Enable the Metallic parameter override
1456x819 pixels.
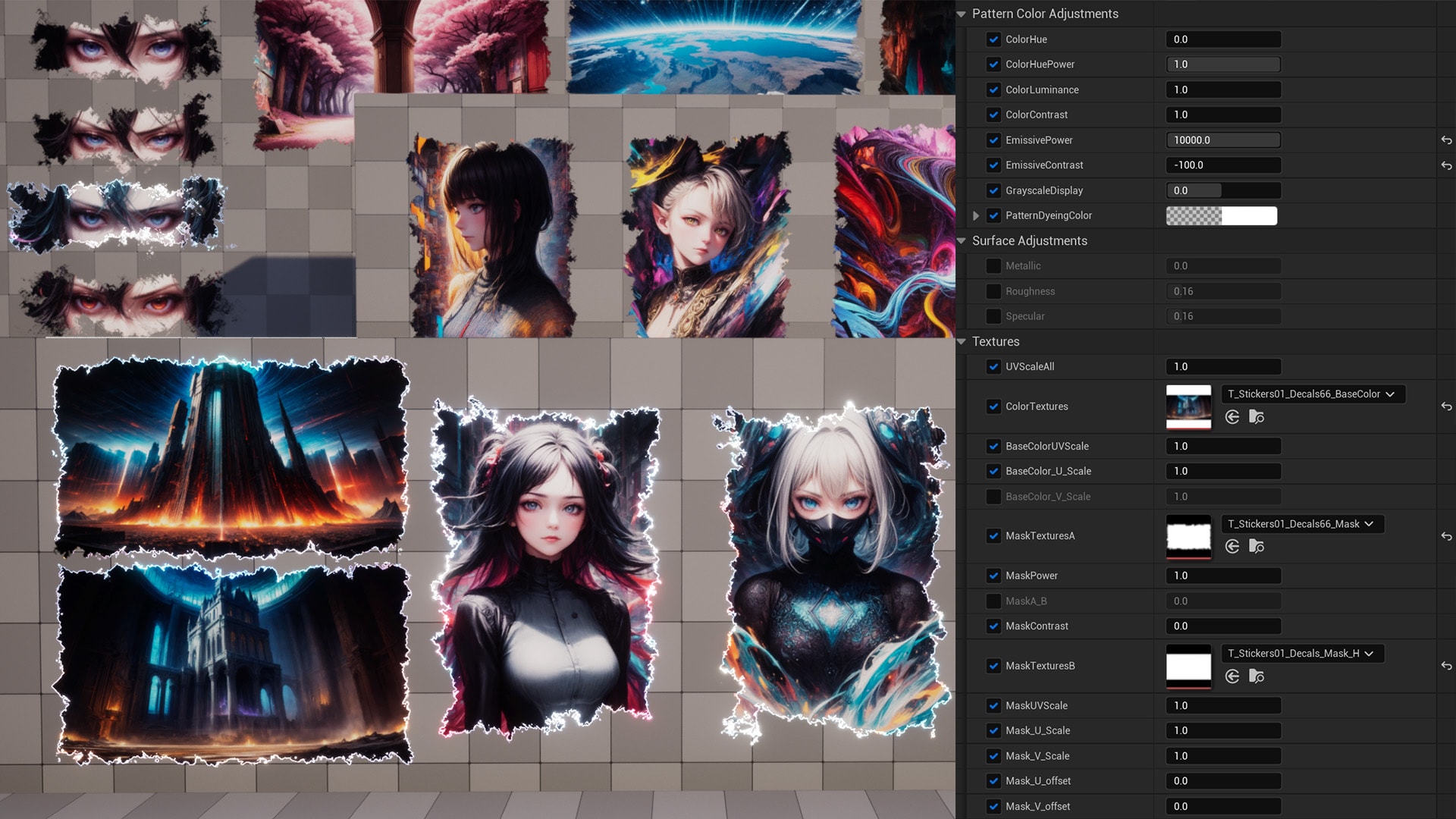pos(993,266)
